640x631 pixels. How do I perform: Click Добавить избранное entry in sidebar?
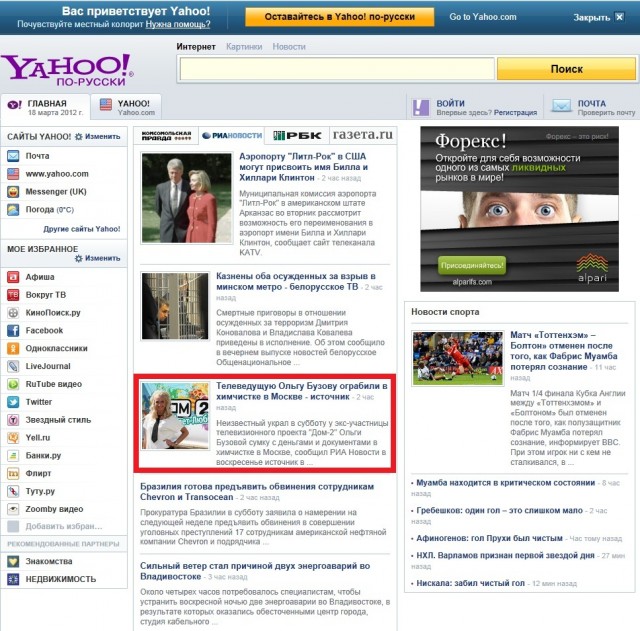pyautogui.click(x=64, y=526)
